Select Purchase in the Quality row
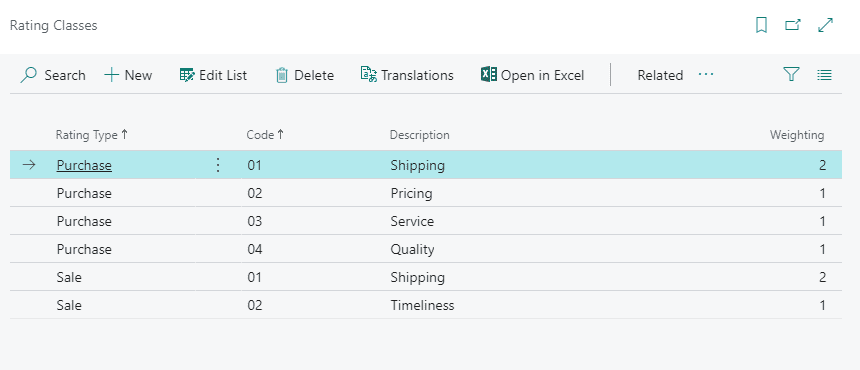Screen dimensions: 860x370 pos(84,249)
